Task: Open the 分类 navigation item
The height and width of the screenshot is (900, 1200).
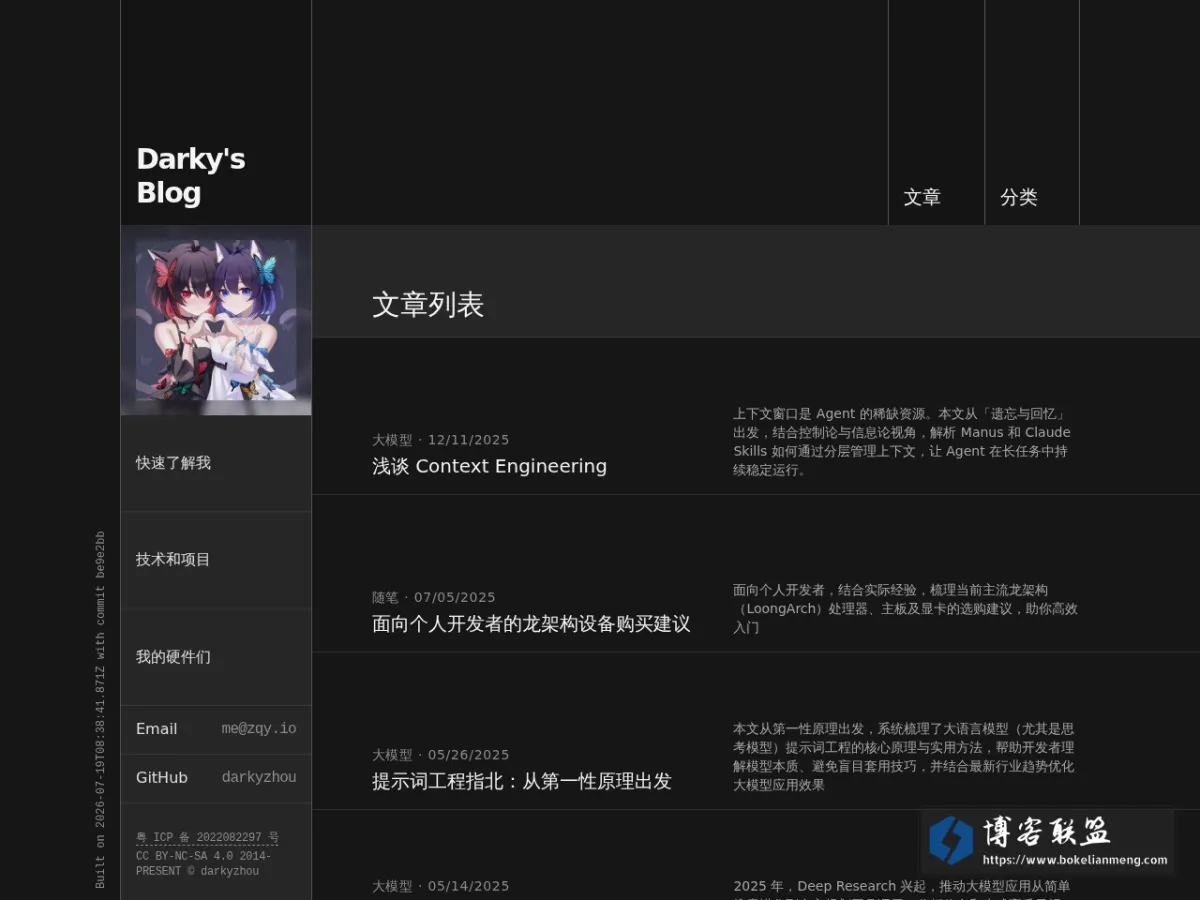Action: click(1019, 197)
